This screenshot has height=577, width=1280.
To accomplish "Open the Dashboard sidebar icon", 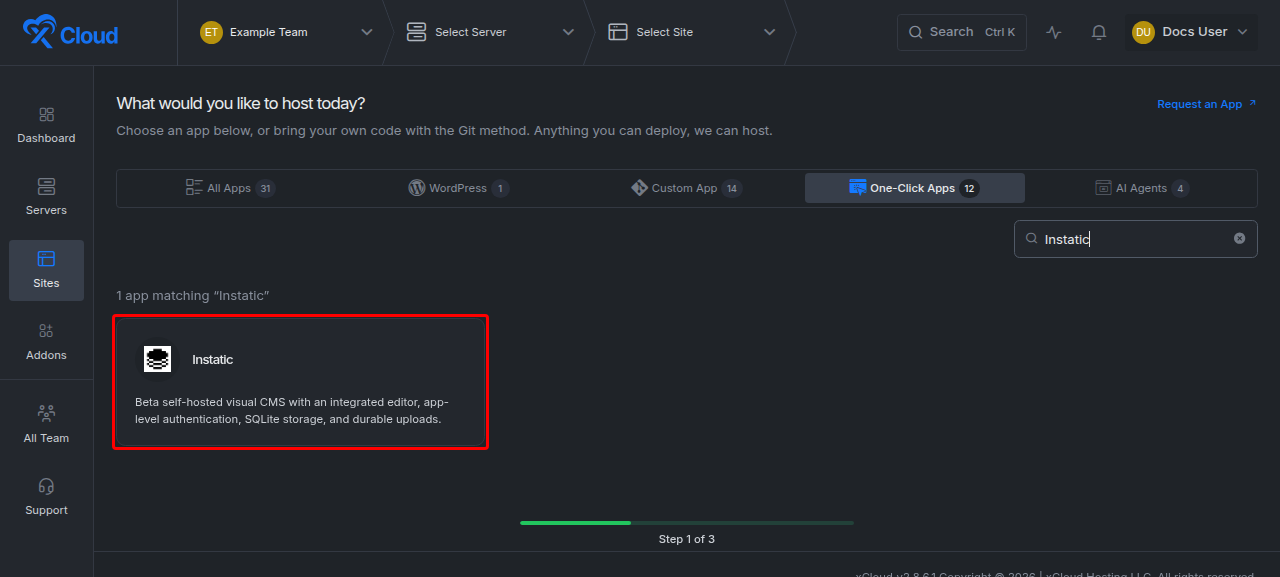I will pyautogui.click(x=46, y=115).
